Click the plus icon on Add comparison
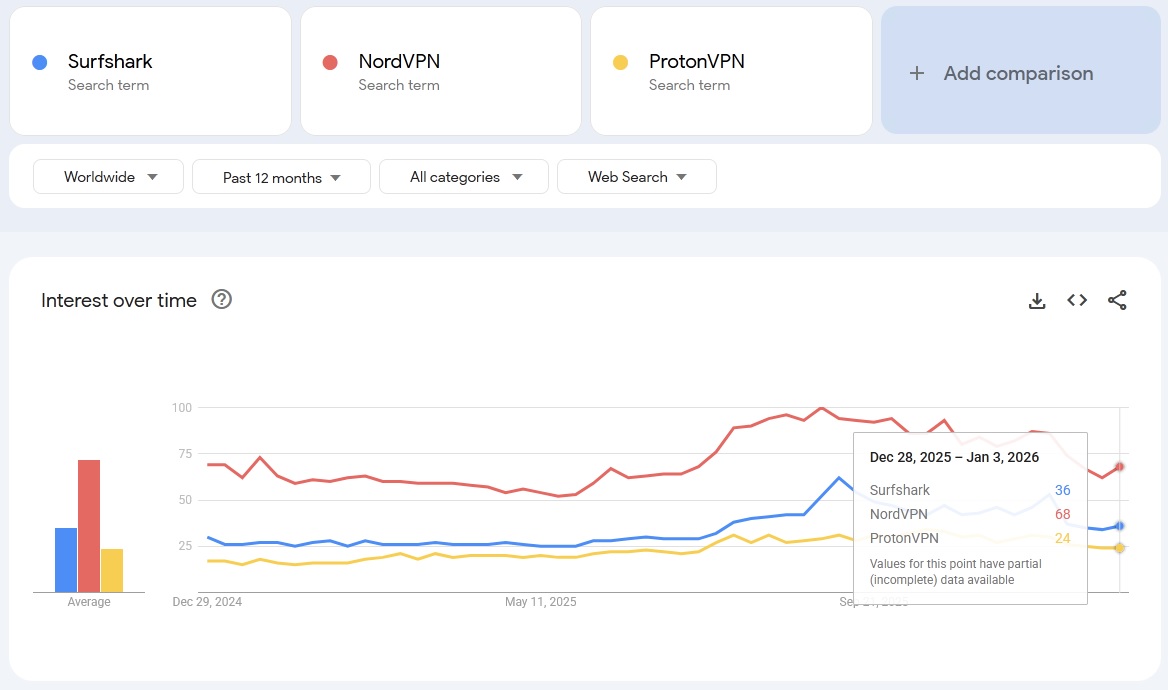Viewport: 1168px width, 690px height. [x=916, y=73]
